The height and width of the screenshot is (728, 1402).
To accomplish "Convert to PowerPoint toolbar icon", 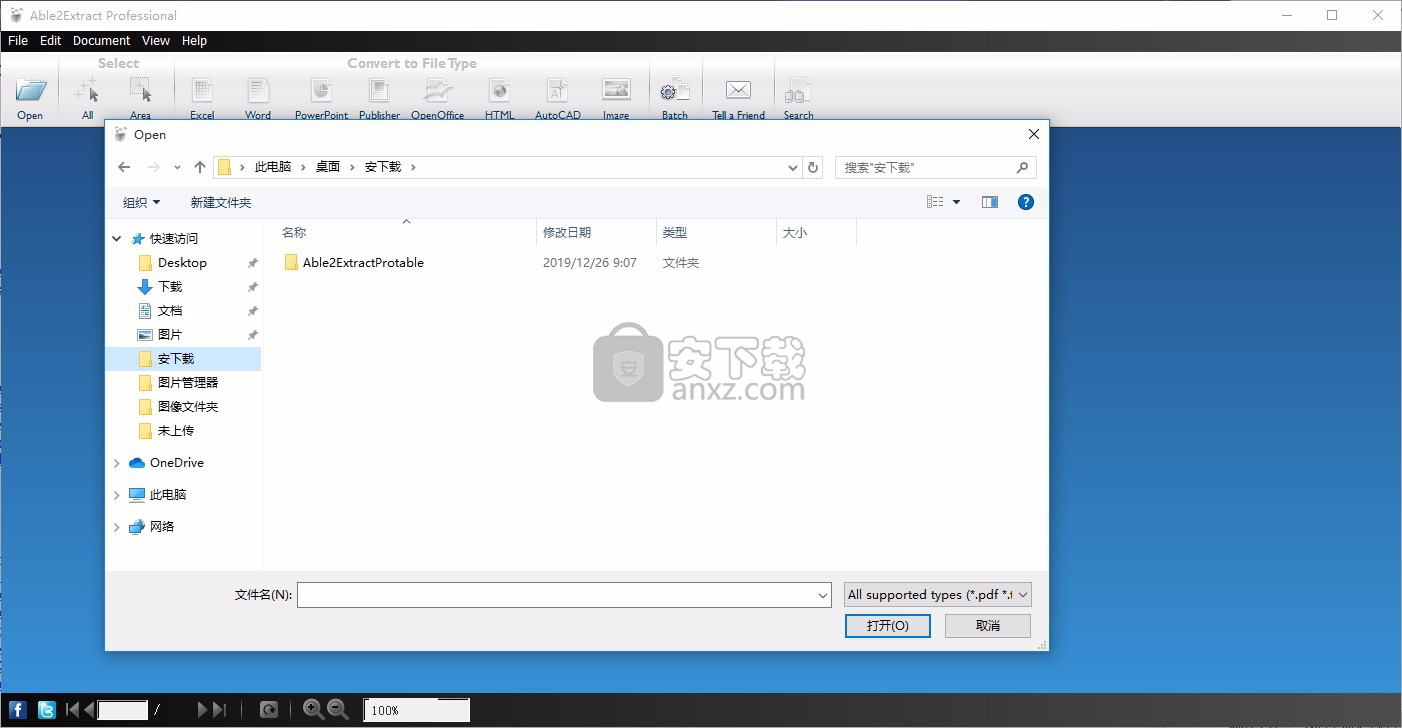I will pyautogui.click(x=321, y=91).
